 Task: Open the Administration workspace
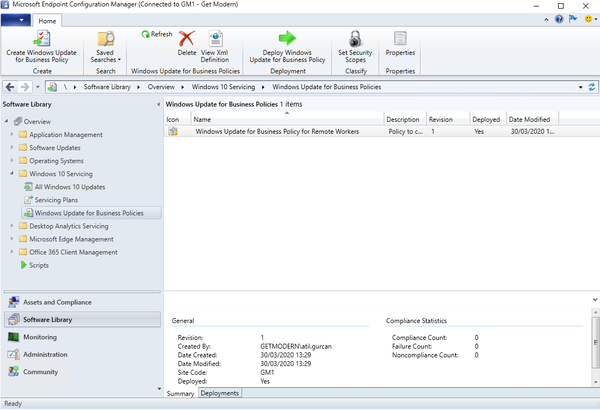pos(82,354)
